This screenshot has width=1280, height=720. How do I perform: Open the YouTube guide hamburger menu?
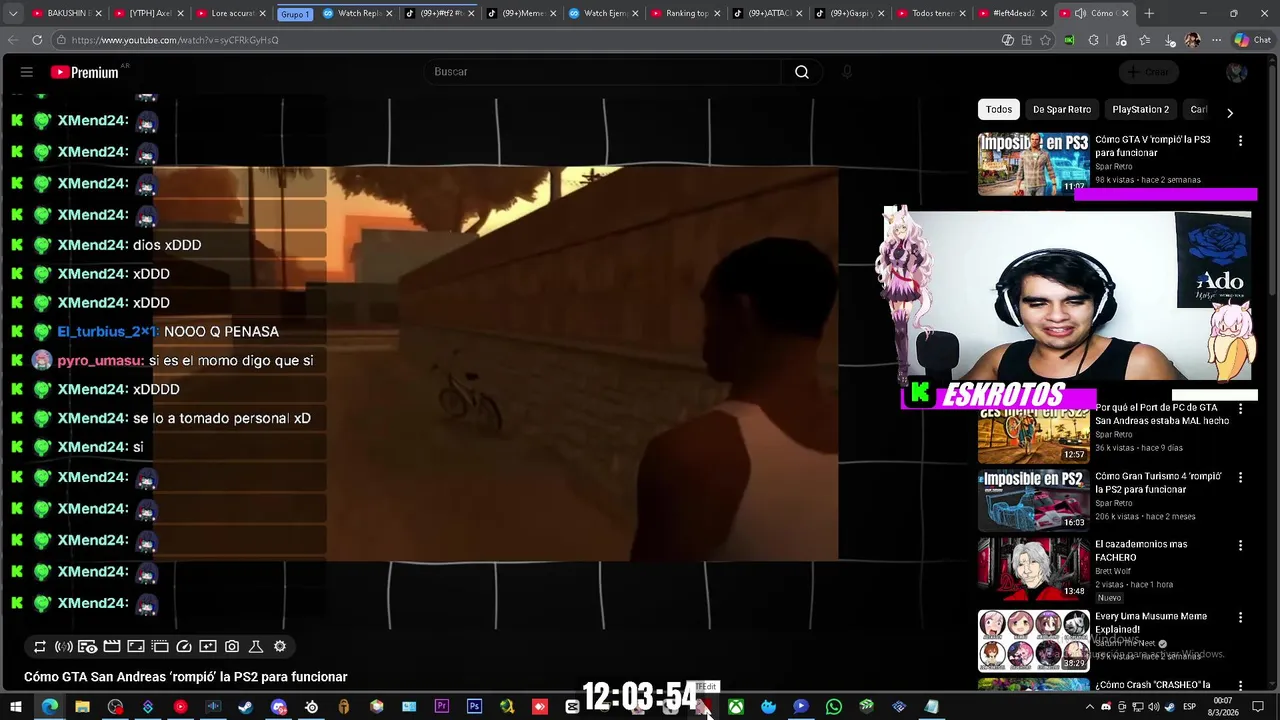[x=27, y=72]
